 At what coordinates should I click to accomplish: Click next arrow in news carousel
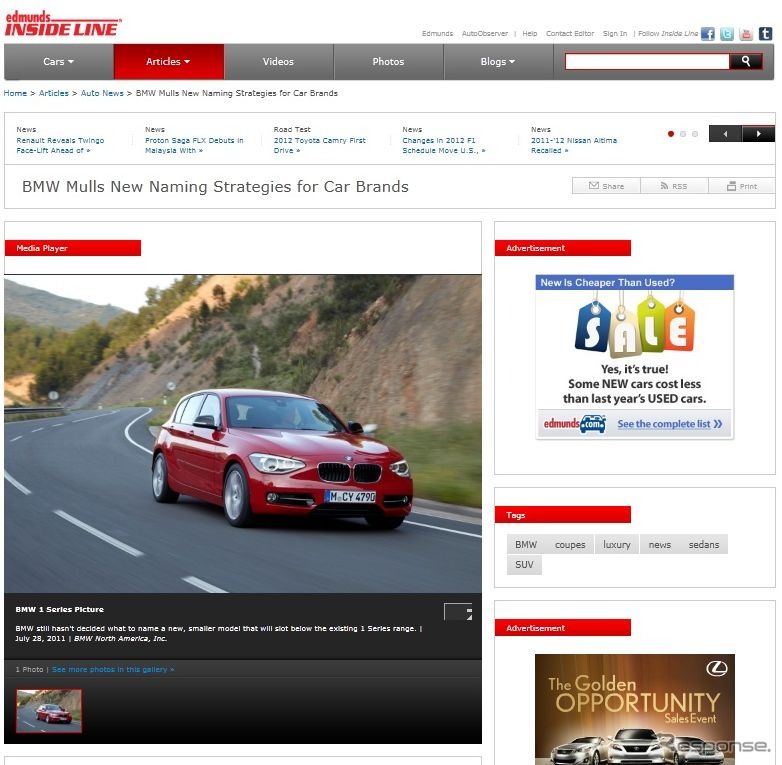click(758, 134)
